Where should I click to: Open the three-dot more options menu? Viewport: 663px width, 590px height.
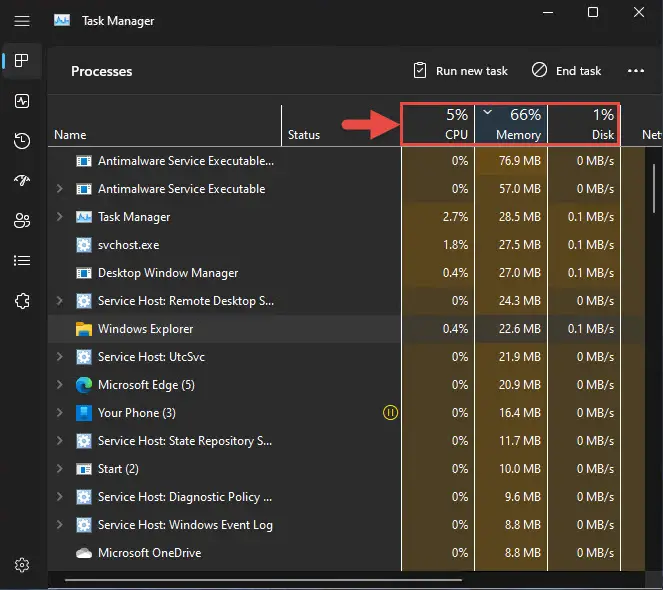pos(636,71)
